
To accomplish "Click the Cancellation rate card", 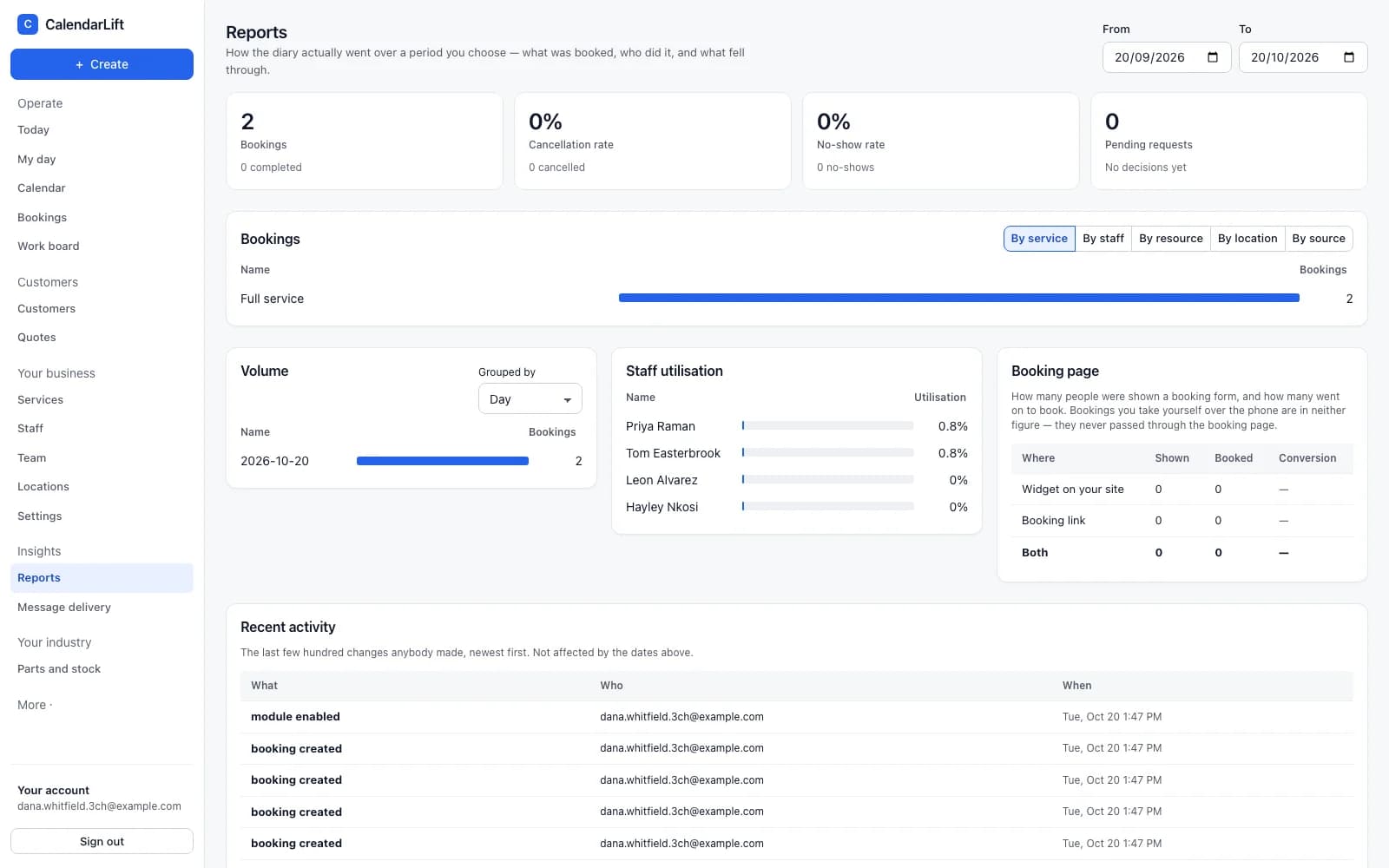I will 653,141.
